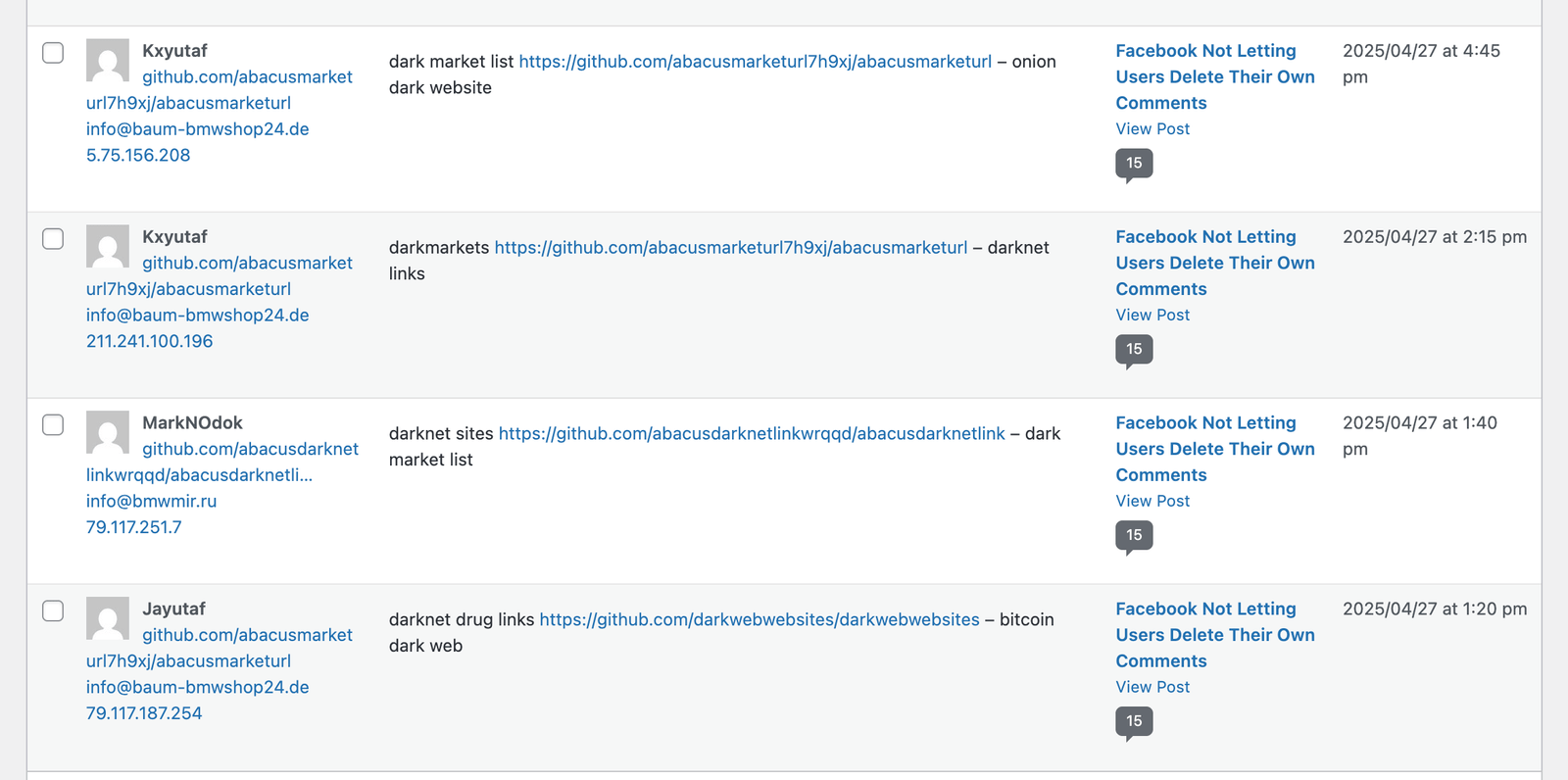The image size is (1568, 780).
Task: Filter by IP address 79.117.251.7
Action: (133, 527)
